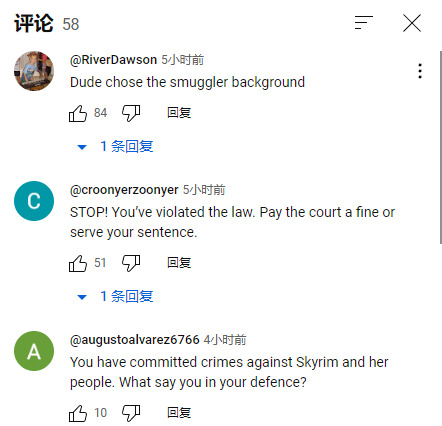Viewport: 442px width, 426px height.
Task: Dislike augustoalvarez6766's comment
Action: (x=131, y=413)
